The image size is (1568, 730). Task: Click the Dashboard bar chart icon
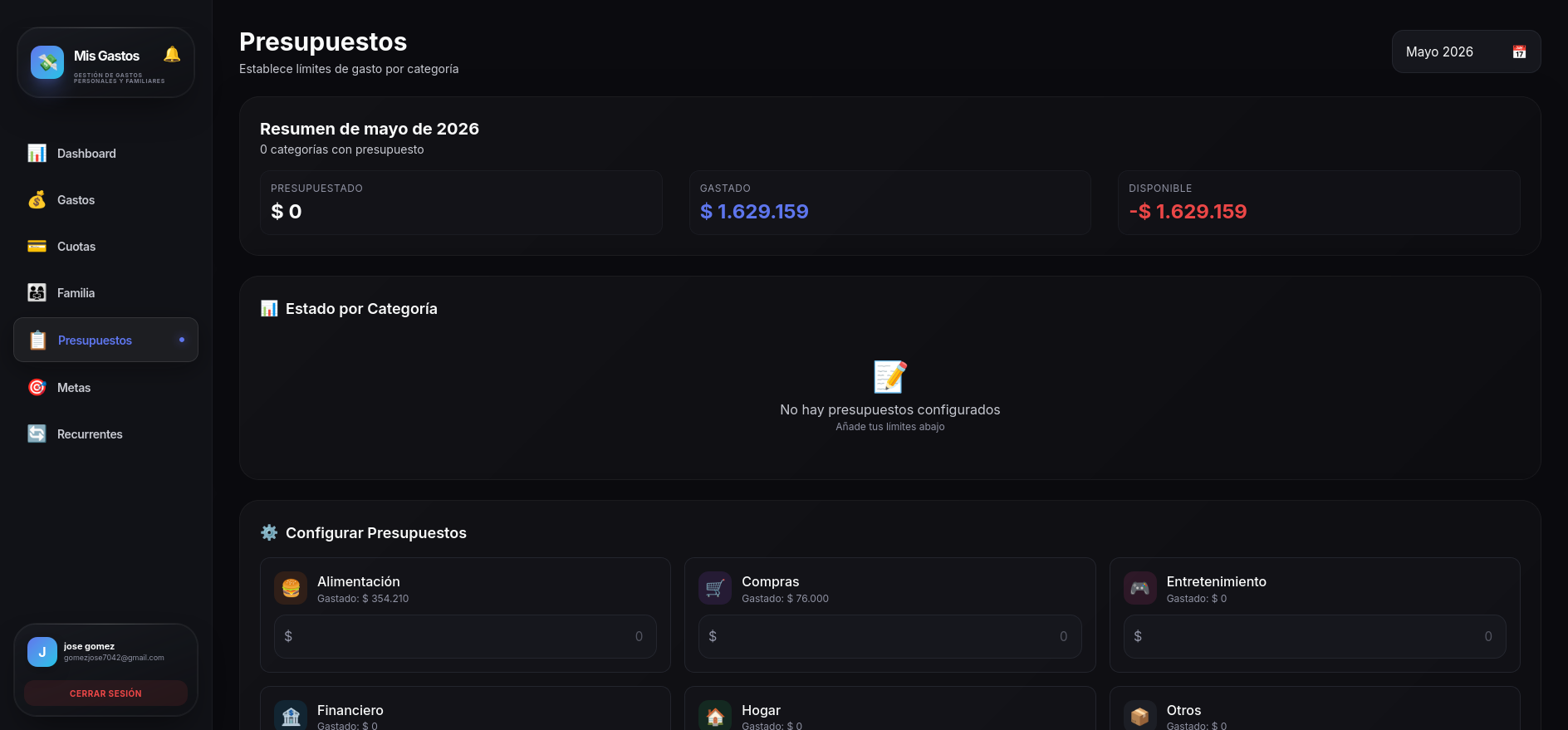(37, 154)
